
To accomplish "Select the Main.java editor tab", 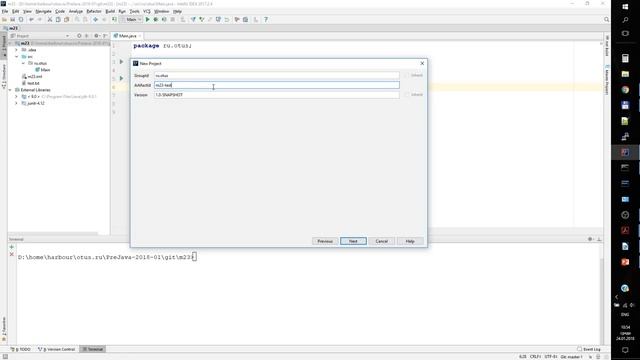I will [127, 36].
